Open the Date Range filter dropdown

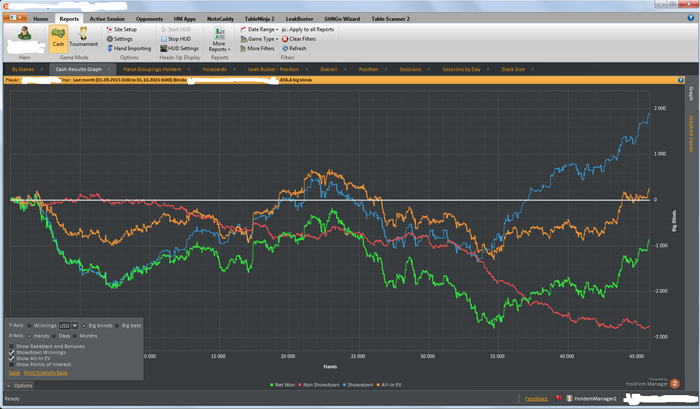[259, 29]
